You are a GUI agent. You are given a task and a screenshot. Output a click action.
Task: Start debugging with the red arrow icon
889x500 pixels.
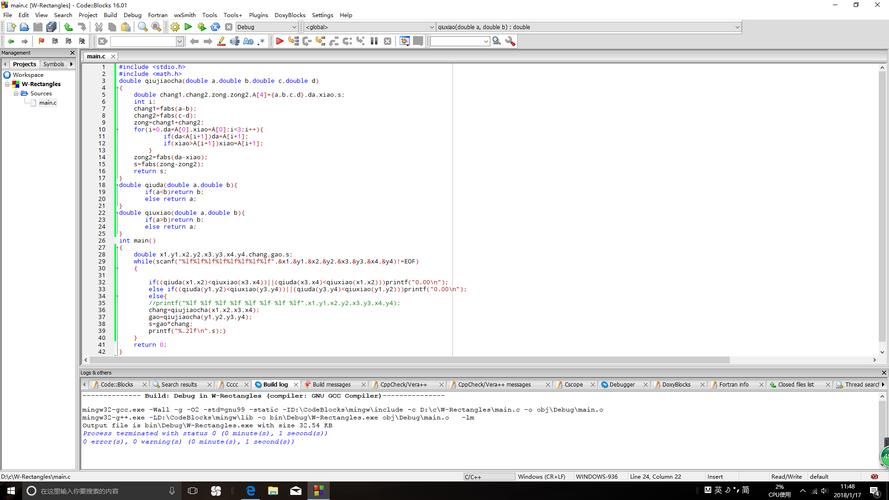280,41
